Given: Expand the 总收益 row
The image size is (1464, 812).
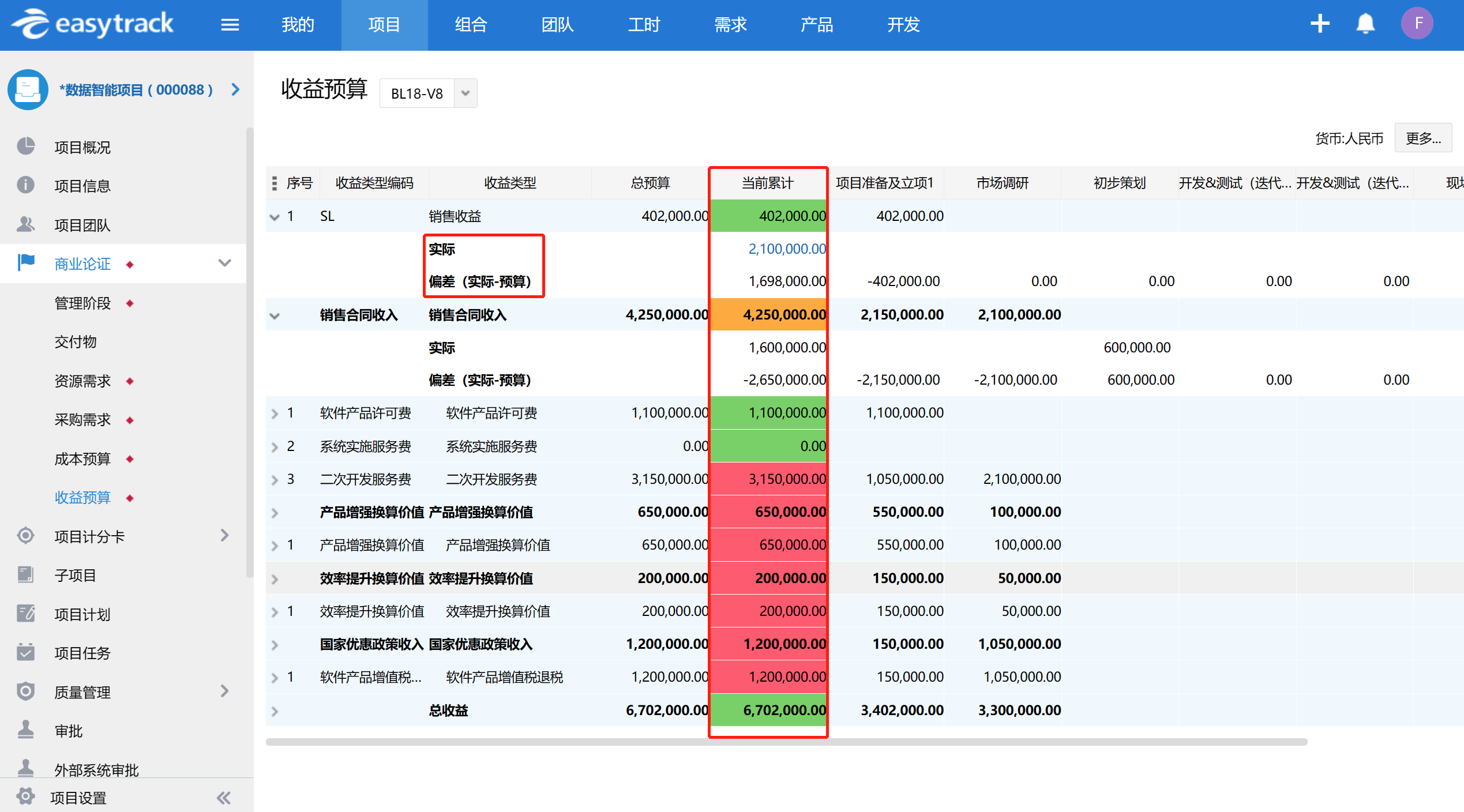Looking at the screenshot, I should pos(275,711).
